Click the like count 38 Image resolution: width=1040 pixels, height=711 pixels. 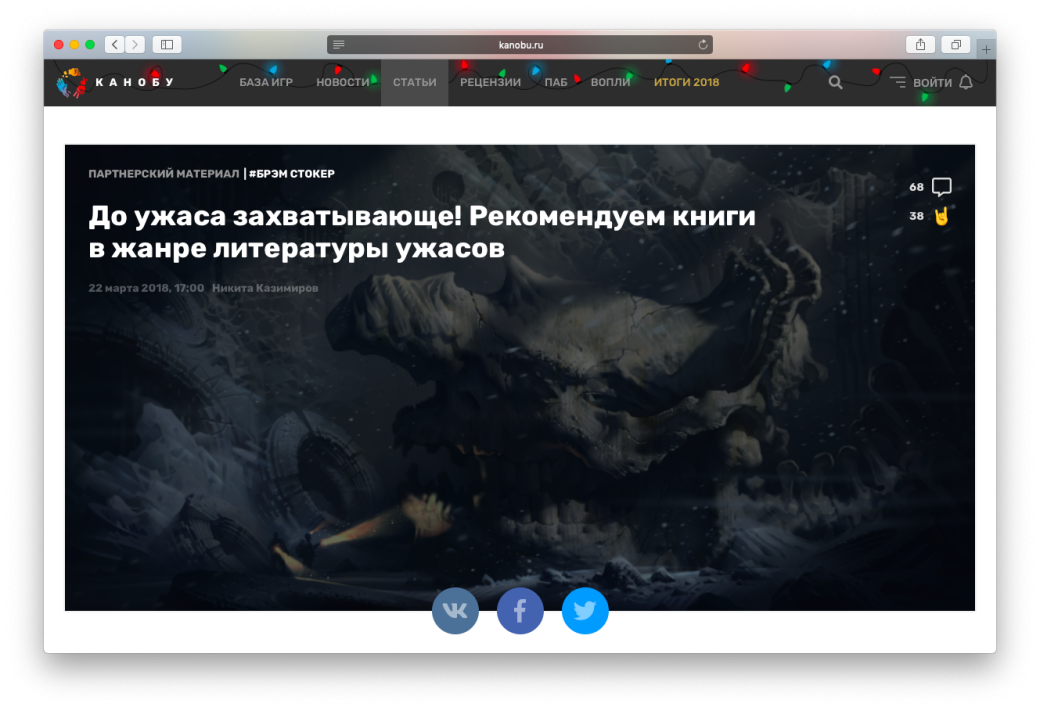(x=917, y=216)
